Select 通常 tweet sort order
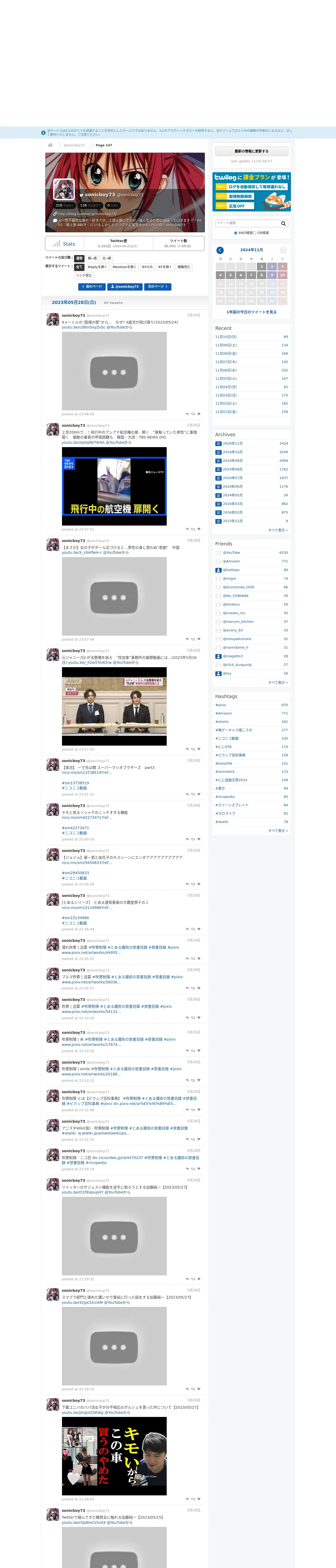The height and width of the screenshot is (1568, 336). pyautogui.click(x=79, y=258)
